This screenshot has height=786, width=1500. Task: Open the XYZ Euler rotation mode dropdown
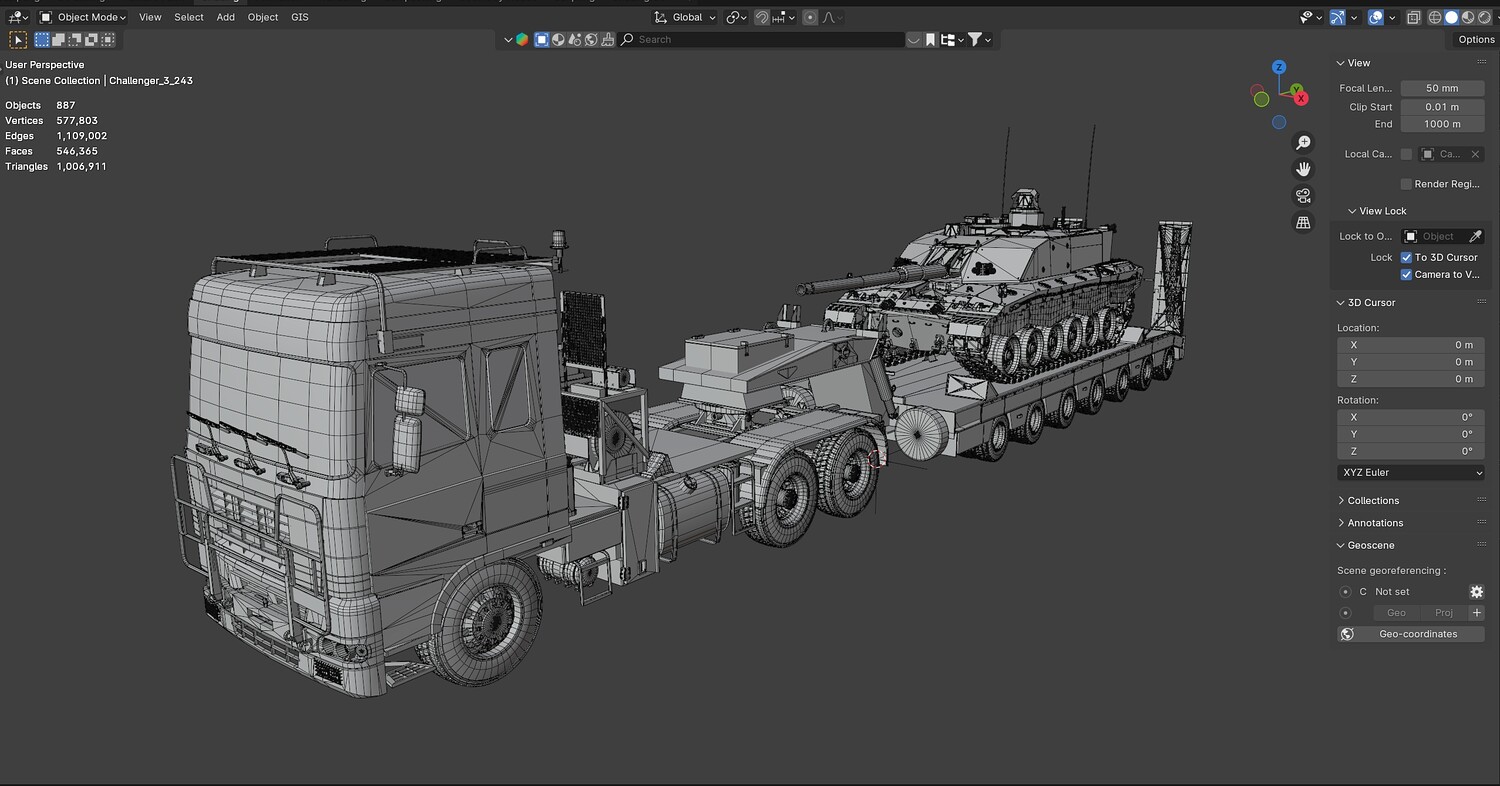tap(1411, 472)
